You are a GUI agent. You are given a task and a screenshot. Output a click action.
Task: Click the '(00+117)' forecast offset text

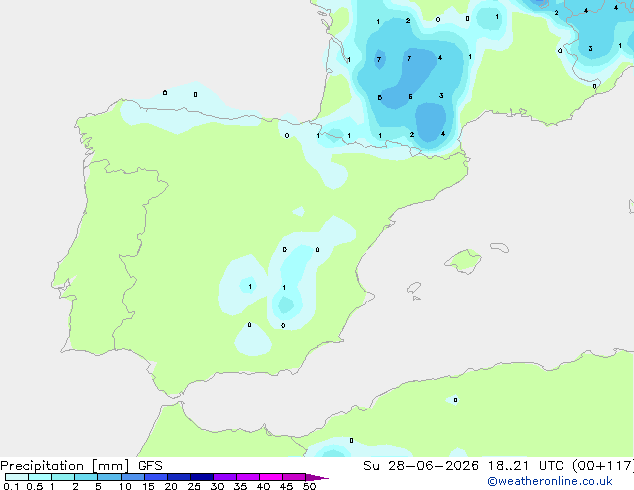click(x=603, y=466)
